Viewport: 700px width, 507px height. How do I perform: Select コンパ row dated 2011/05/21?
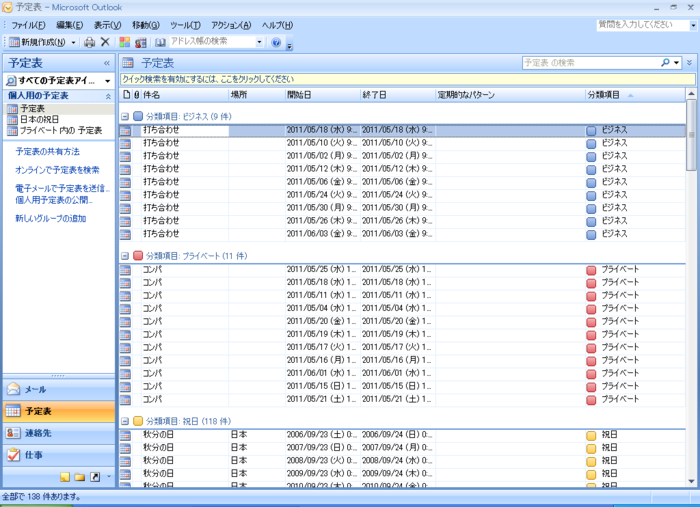pos(402,399)
